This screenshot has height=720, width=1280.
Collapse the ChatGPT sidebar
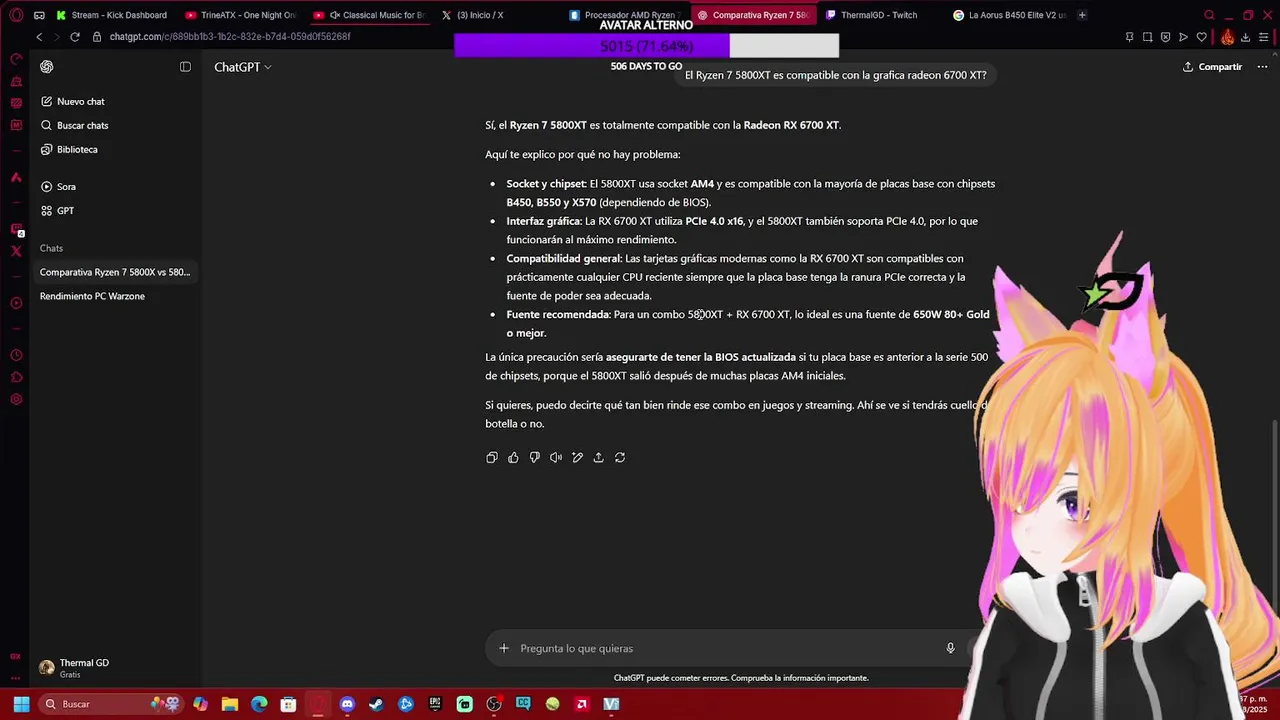(185, 67)
